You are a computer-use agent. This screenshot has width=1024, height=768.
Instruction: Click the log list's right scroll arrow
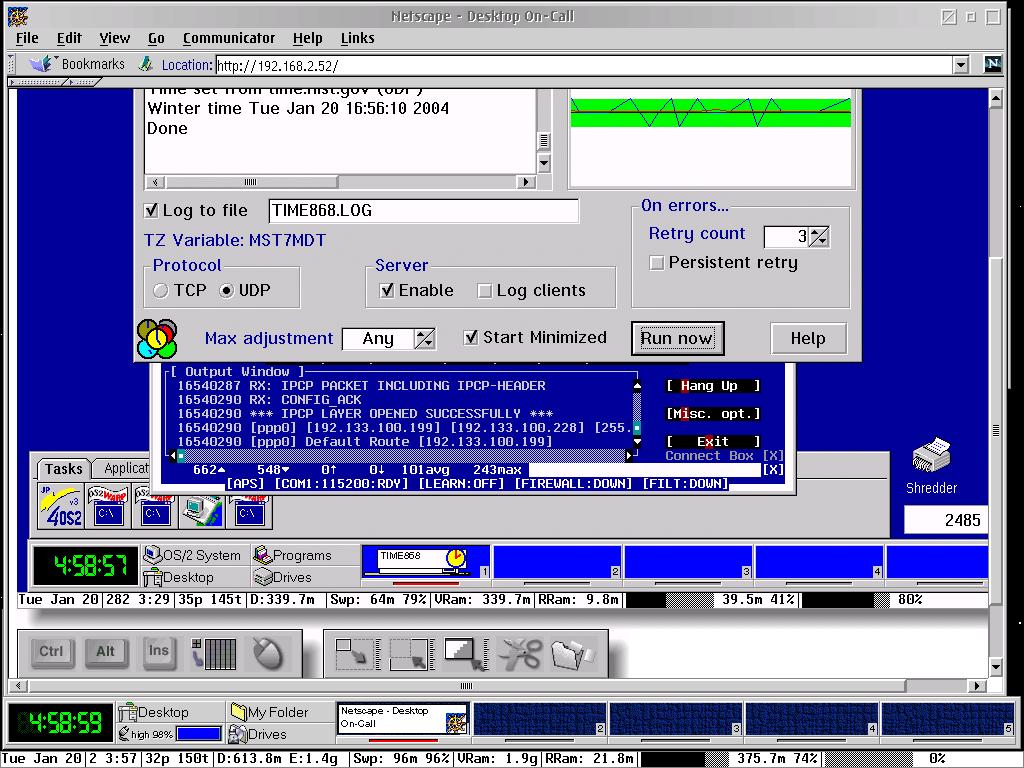coord(526,182)
